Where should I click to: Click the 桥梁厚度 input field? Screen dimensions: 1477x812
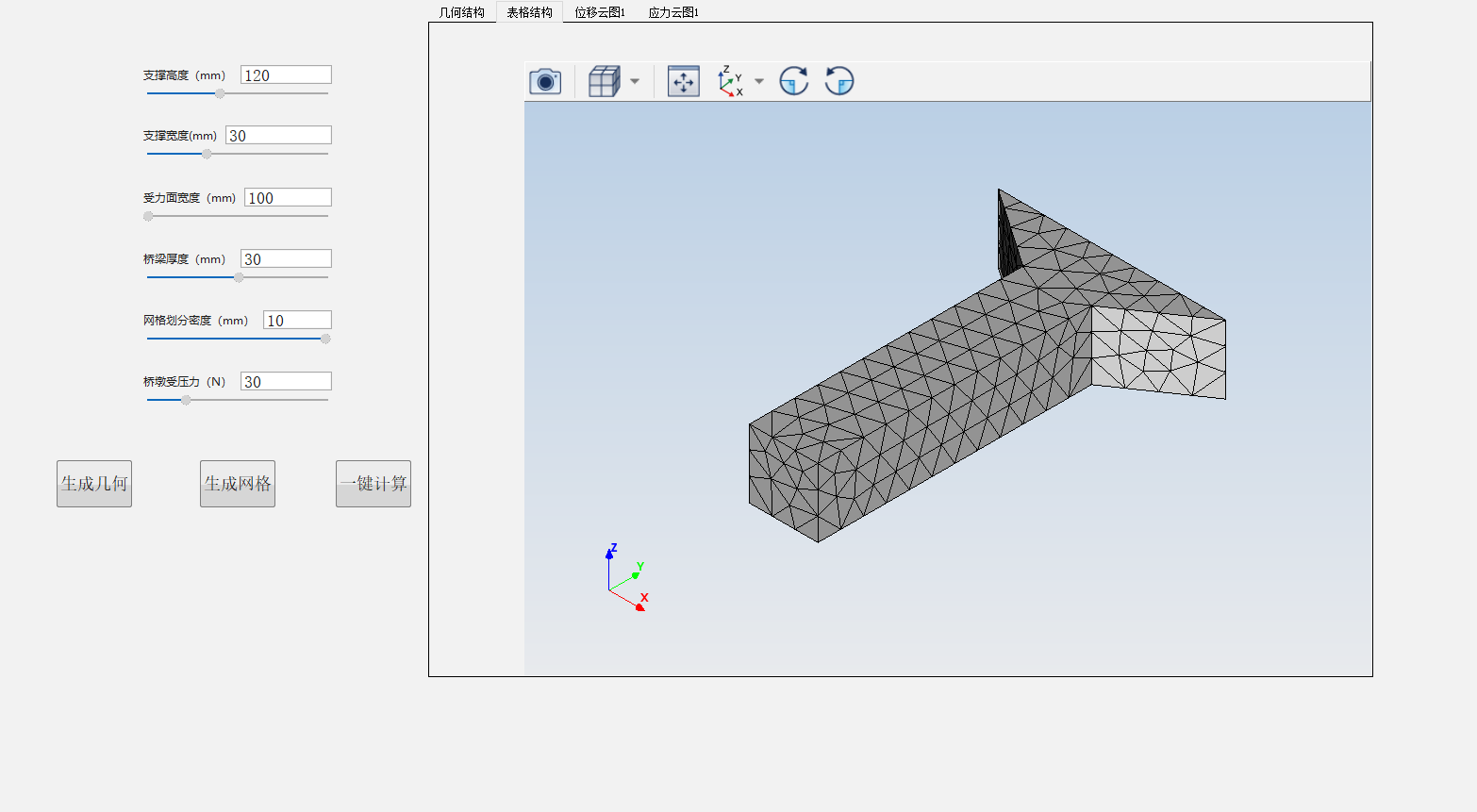[x=286, y=259]
